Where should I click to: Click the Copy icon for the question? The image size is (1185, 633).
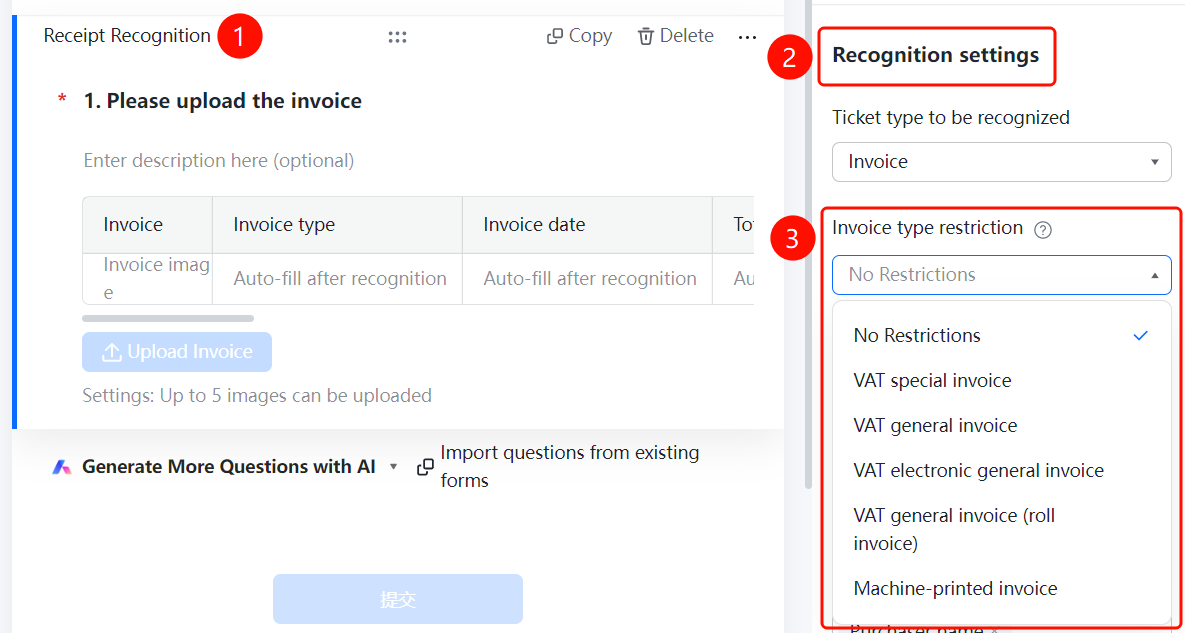point(555,36)
